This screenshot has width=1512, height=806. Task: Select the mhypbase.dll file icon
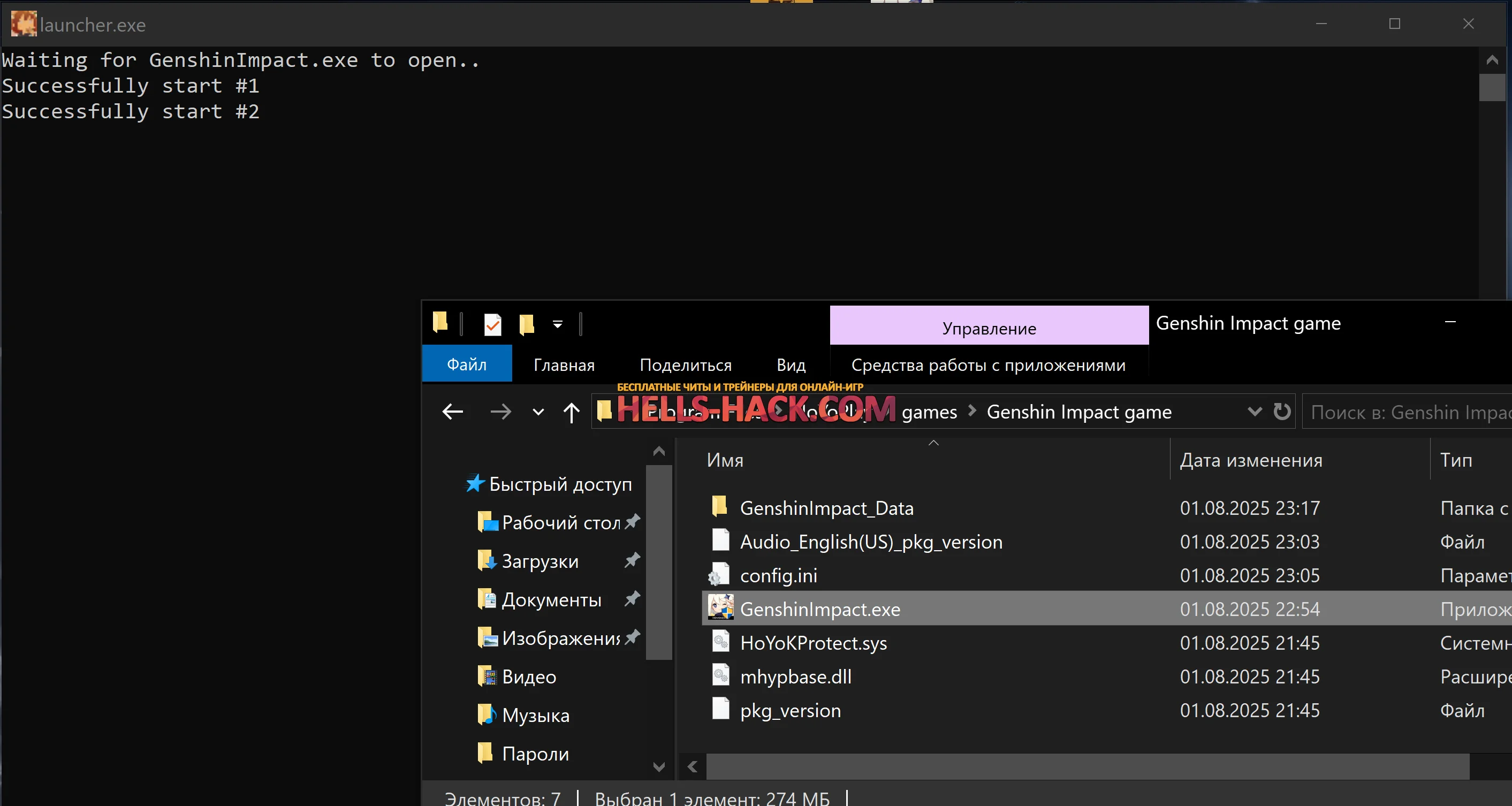pyautogui.click(x=720, y=675)
